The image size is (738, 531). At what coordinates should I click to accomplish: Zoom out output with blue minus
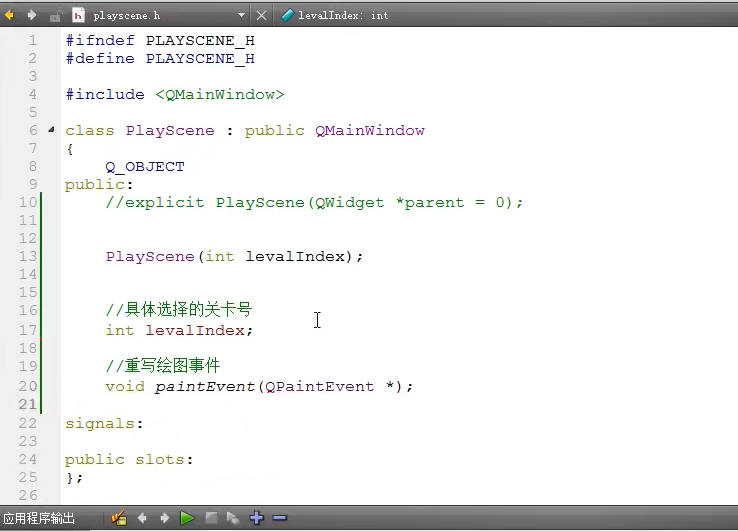(x=280, y=518)
